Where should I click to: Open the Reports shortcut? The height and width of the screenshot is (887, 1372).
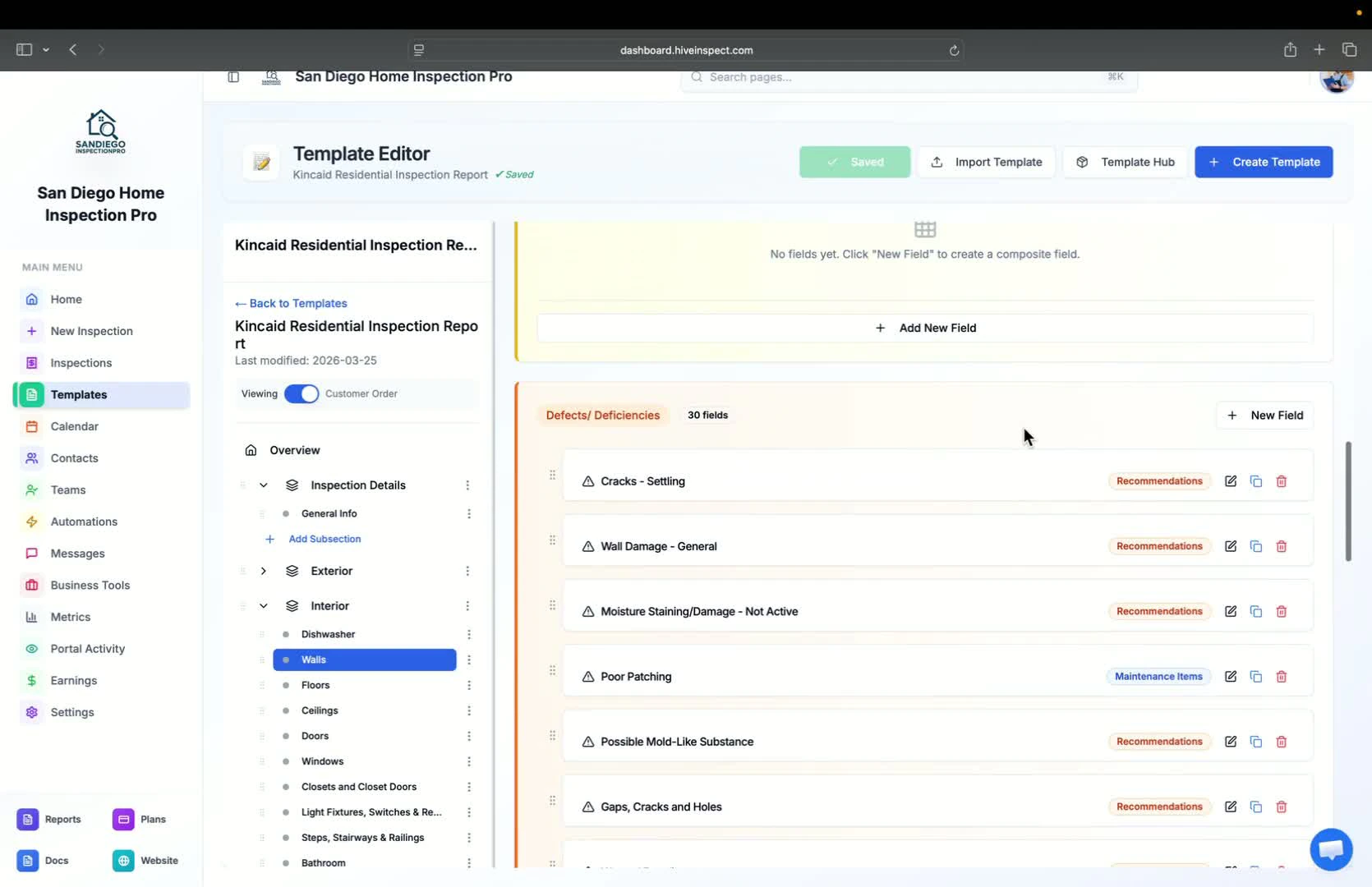50,820
